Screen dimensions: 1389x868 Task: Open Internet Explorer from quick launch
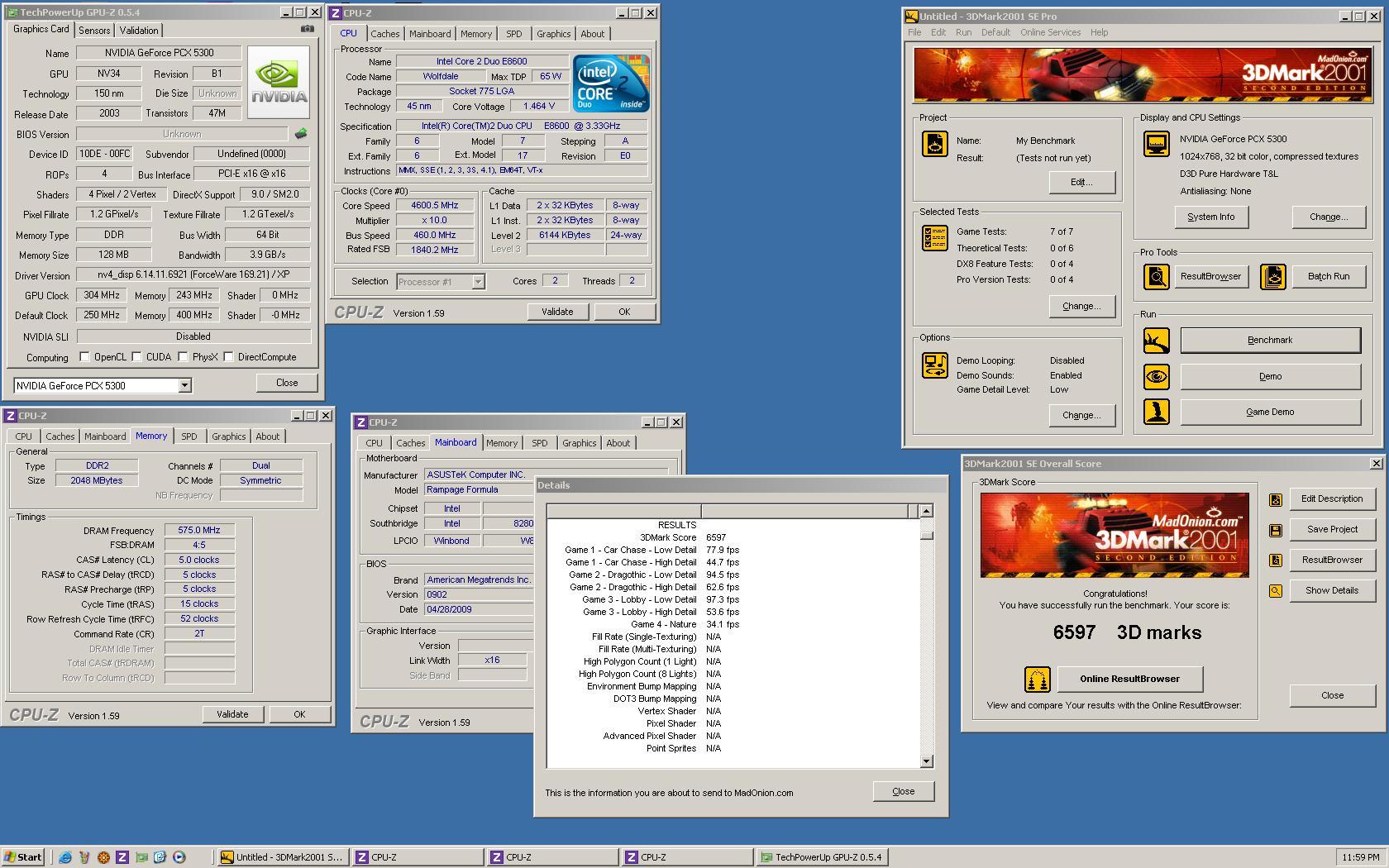coord(65,857)
